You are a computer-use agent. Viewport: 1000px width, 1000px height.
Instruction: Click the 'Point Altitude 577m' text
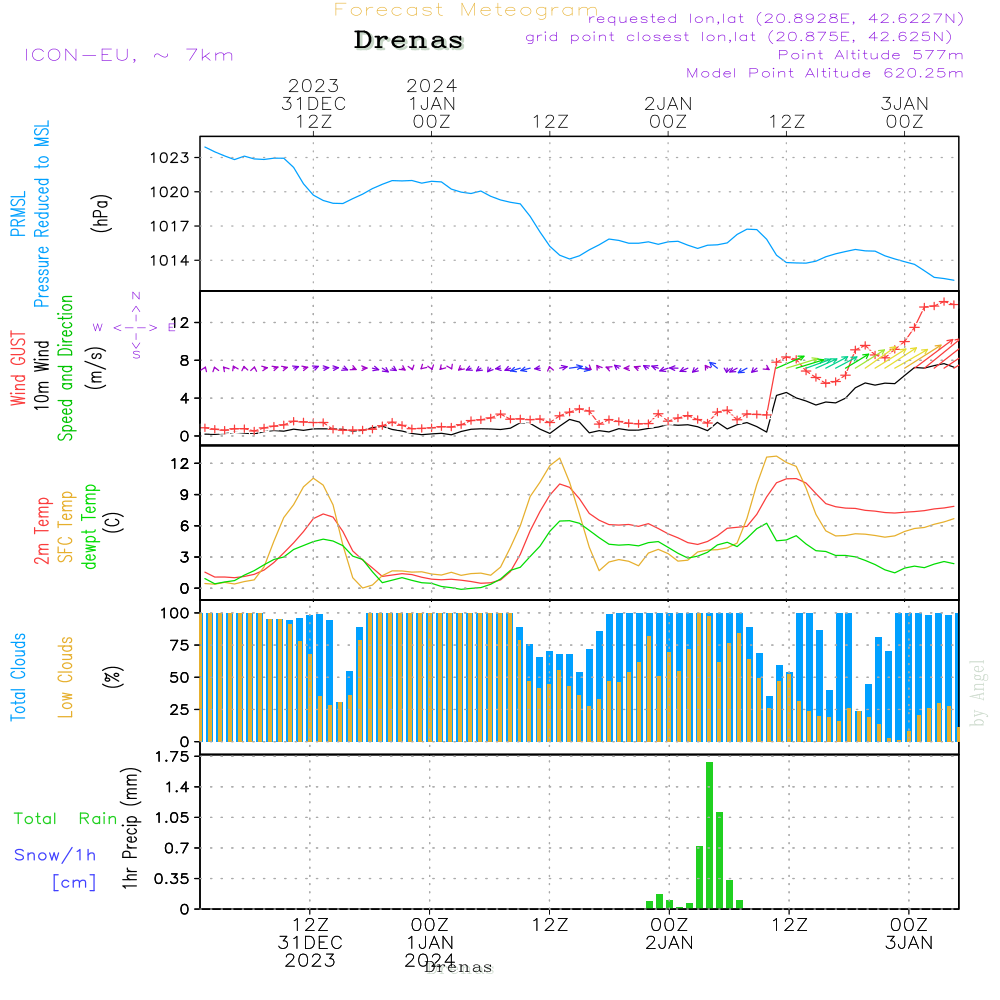pos(871,55)
